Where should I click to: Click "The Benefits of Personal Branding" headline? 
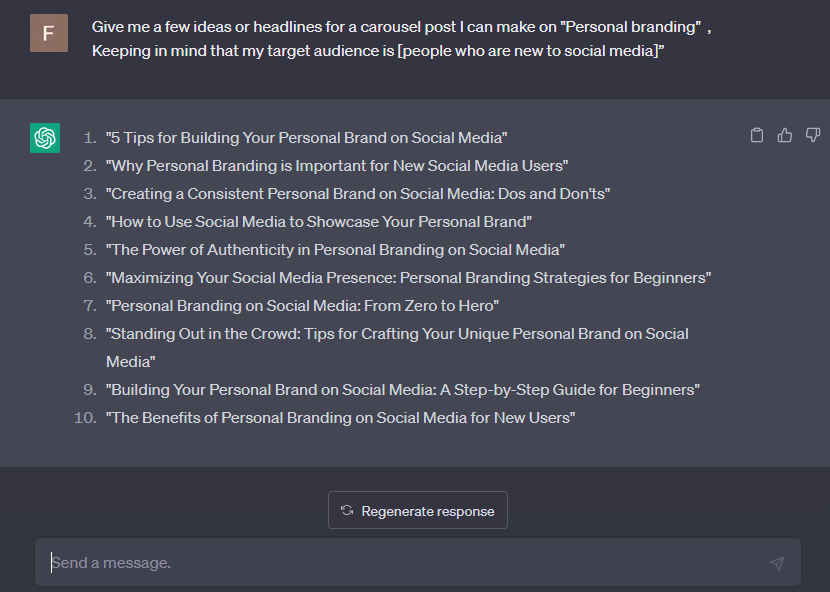(341, 418)
